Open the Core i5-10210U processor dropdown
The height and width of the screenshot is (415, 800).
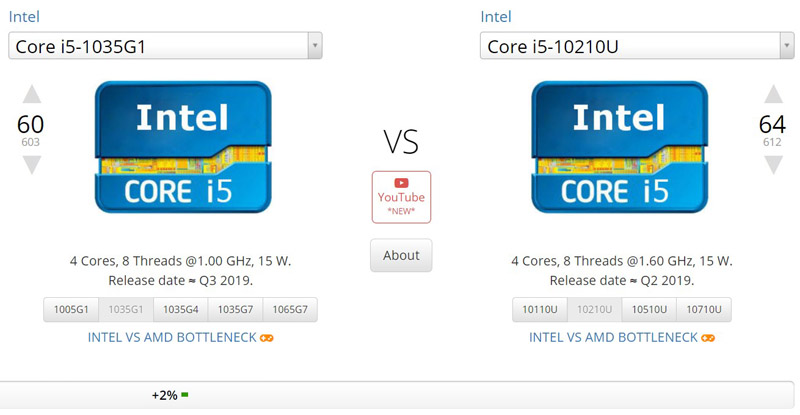(637, 46)
